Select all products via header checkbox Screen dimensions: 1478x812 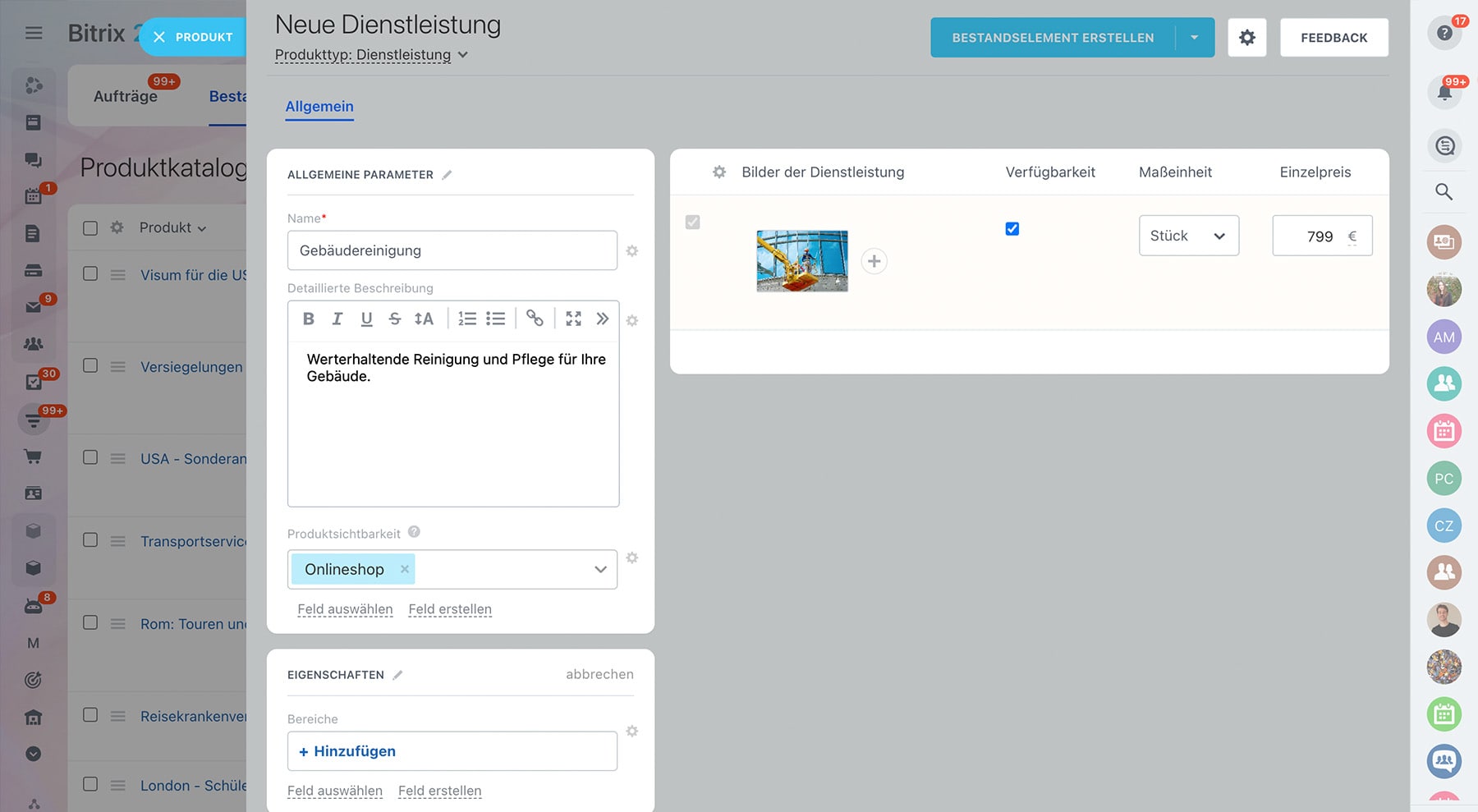tap(90, 228)
